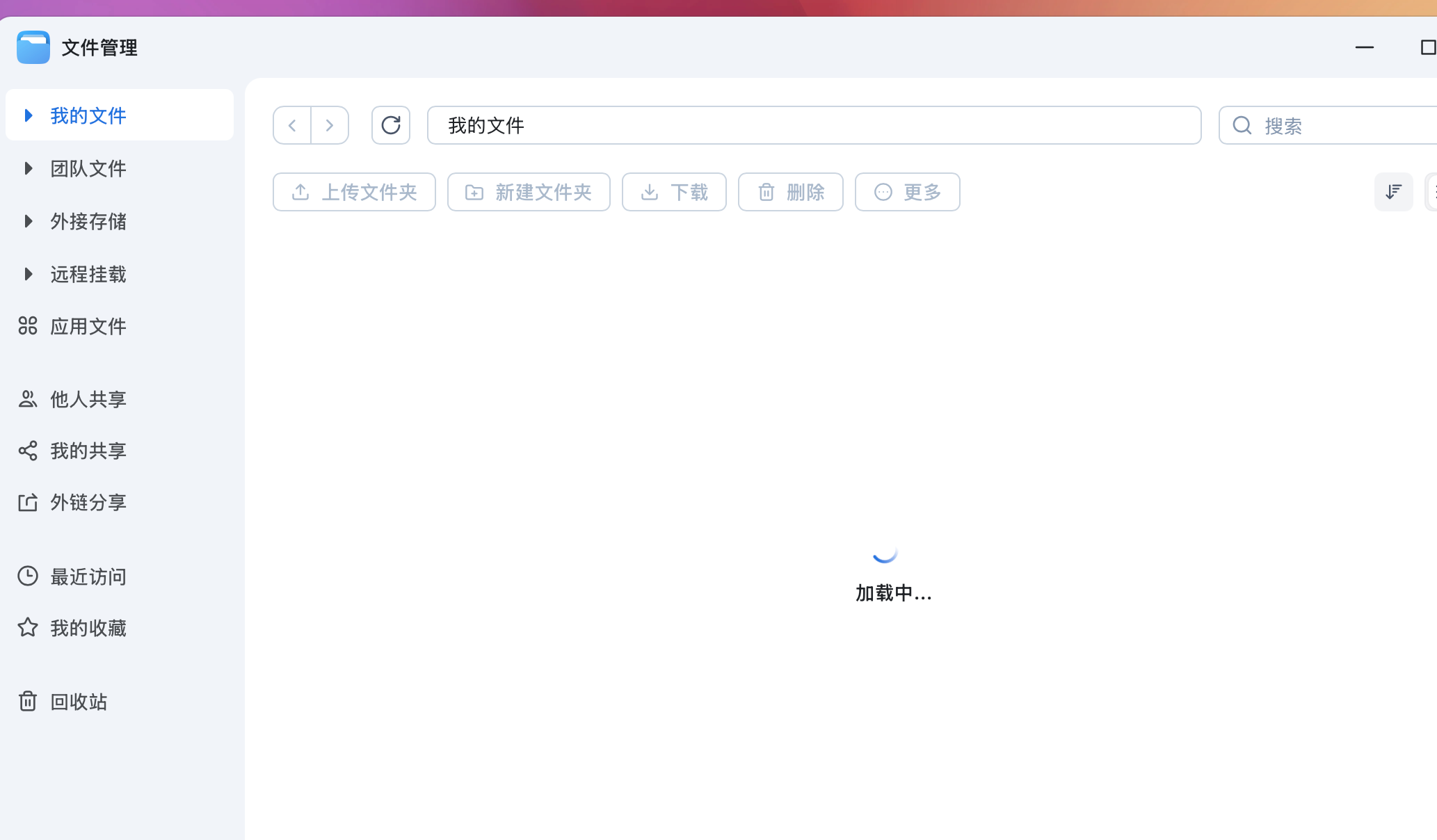Click the refresh icon button
Image resolution: width=1437 pixels, height=840 pixels.
click(x=391, y=125)
